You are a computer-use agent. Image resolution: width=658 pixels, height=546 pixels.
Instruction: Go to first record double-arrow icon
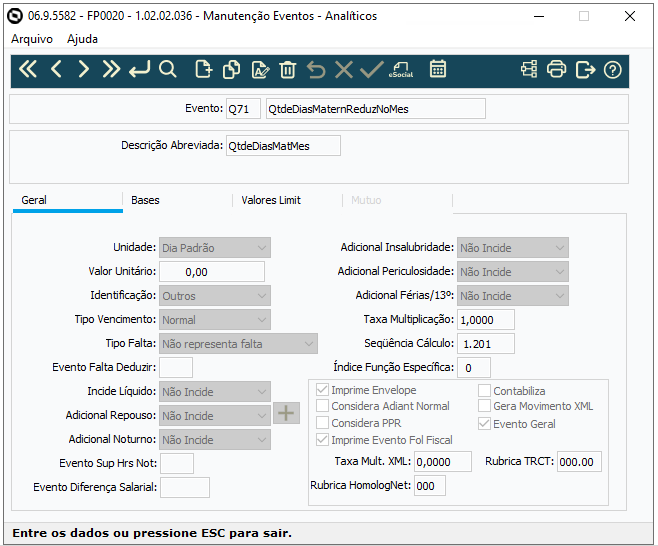[x=28, y=69]
